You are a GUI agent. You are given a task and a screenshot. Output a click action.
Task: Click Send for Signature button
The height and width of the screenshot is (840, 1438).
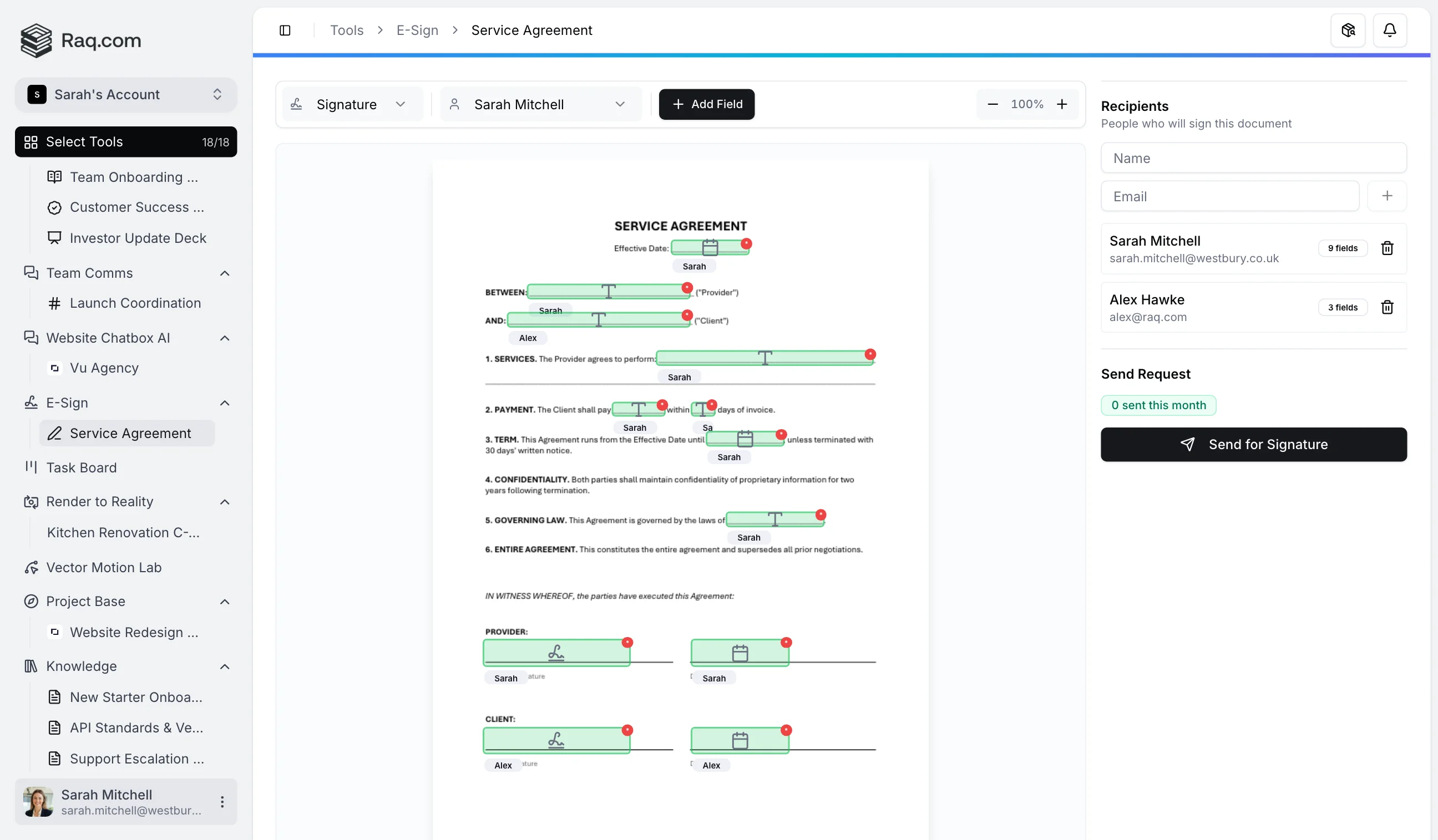tap(1253, 444)
